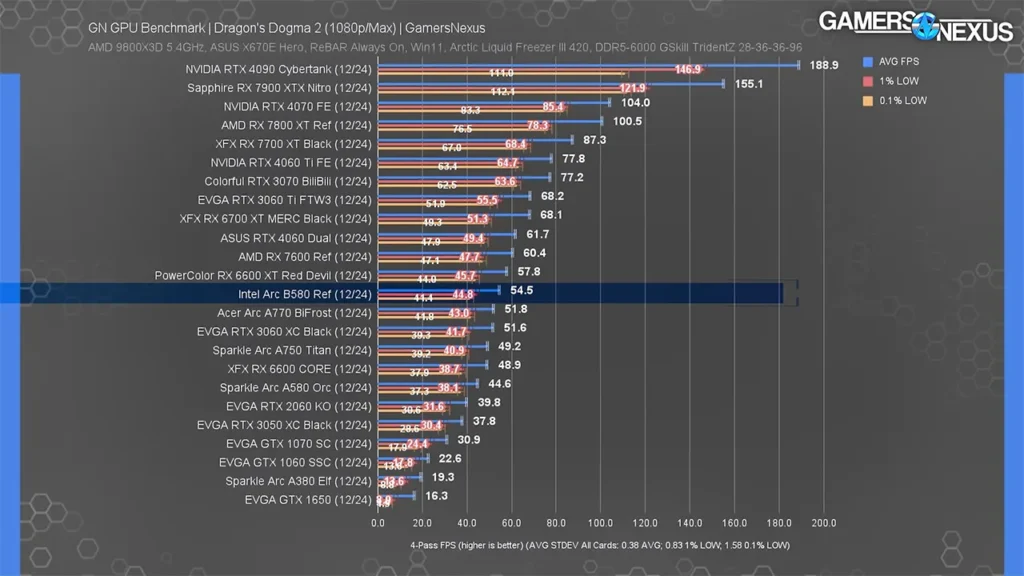Click "Sparkle Arc A580 Orc (12/24)" label
The width and height of the screenshot is (1024, 576).
click(296, 388)
